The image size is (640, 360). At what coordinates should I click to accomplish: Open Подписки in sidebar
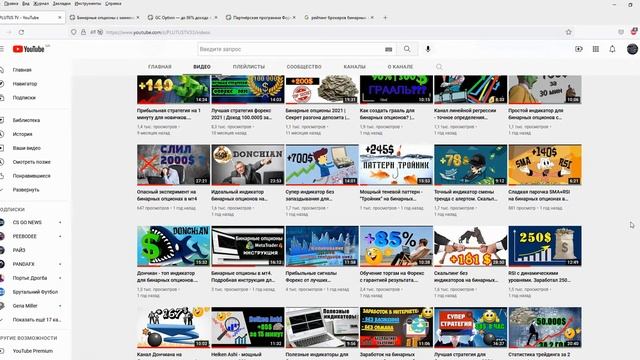click(24, 98)
